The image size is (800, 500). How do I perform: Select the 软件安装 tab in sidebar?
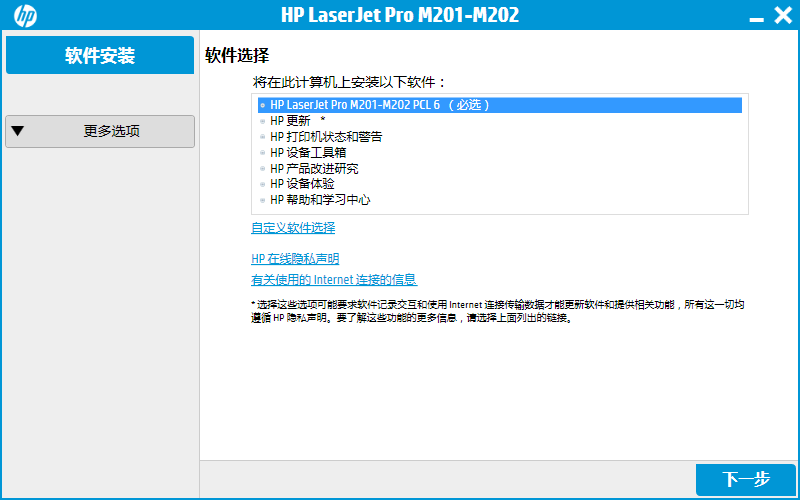coord(100,55)
